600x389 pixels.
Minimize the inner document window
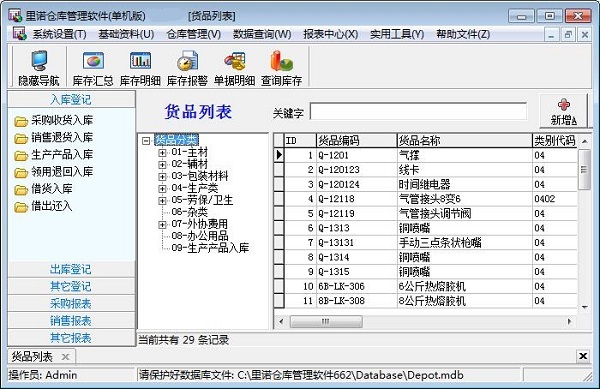click(551, 35)
